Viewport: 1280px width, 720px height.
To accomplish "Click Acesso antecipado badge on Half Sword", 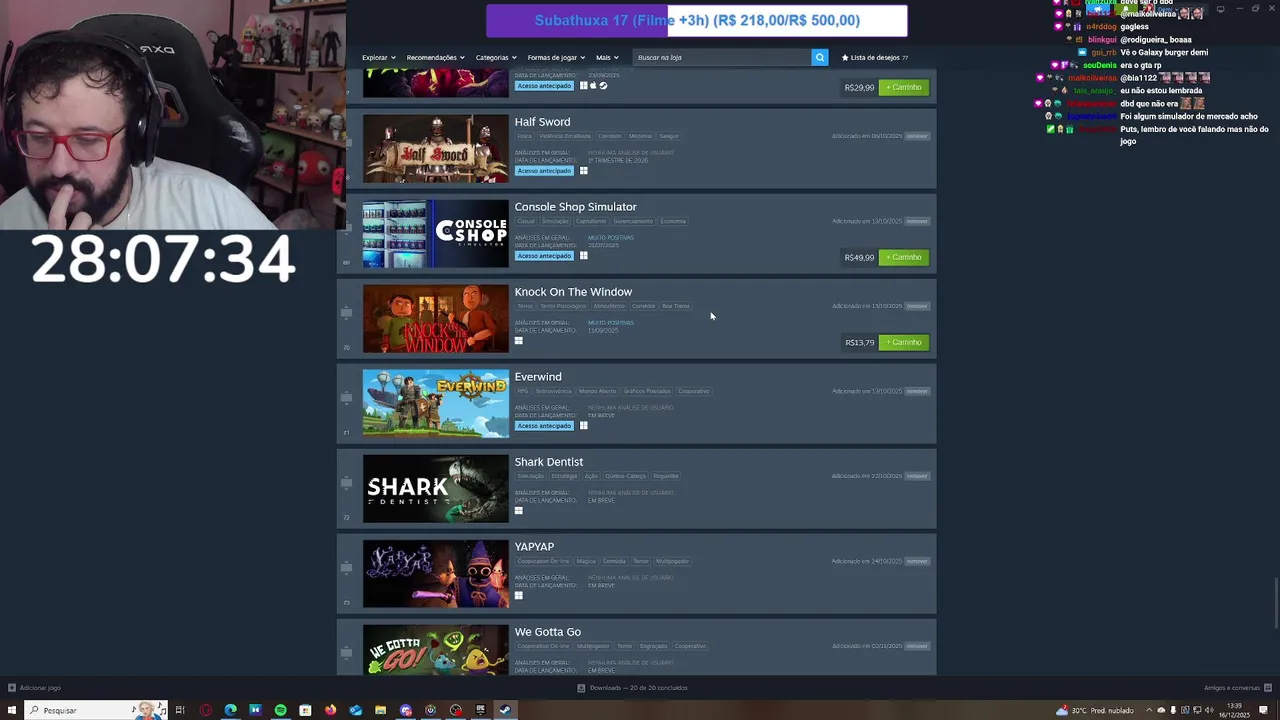I will pyautogui.click(x=544, y=171).
